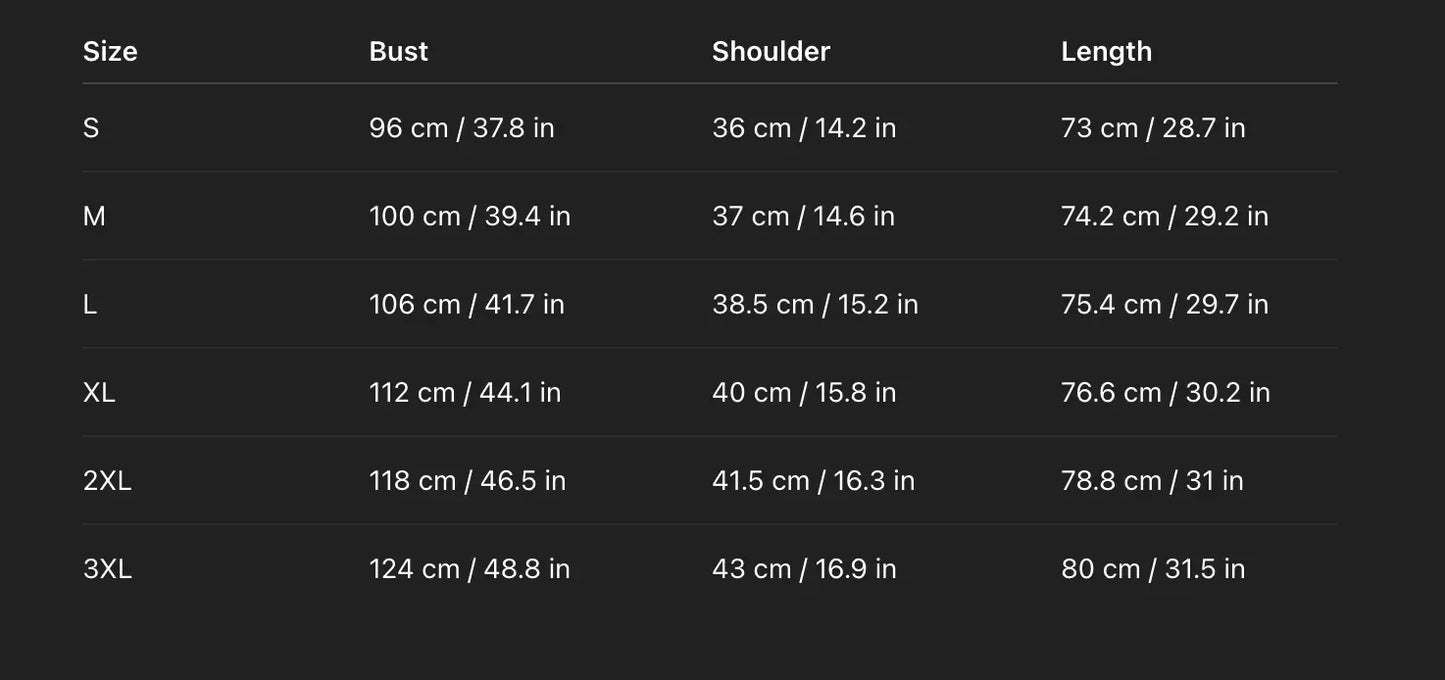Select the M size row label
Image resolution: width=1445 pixels, height=680 pixels.
tap(94, 216)
